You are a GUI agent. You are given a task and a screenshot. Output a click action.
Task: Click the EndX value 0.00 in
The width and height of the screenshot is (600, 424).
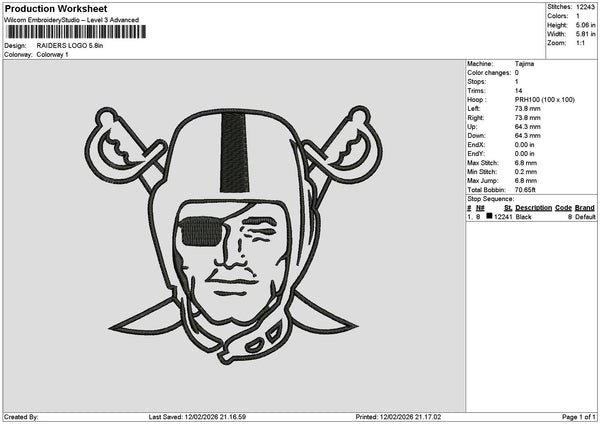tap(525, 145)
